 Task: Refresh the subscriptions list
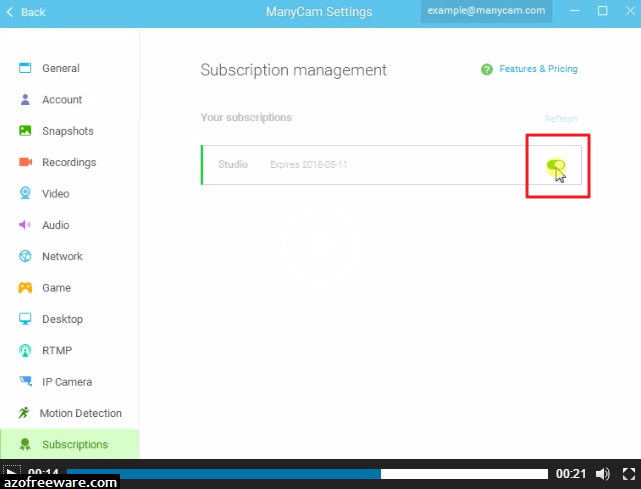(x=561, y=119)
